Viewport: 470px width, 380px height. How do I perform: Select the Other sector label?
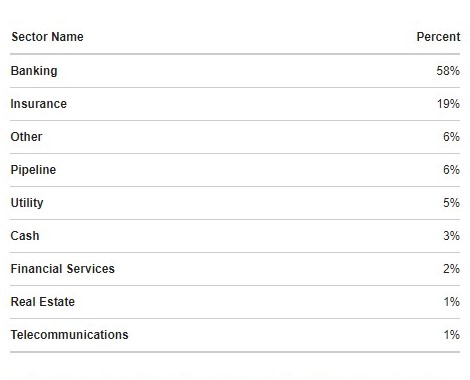(26, 137)
